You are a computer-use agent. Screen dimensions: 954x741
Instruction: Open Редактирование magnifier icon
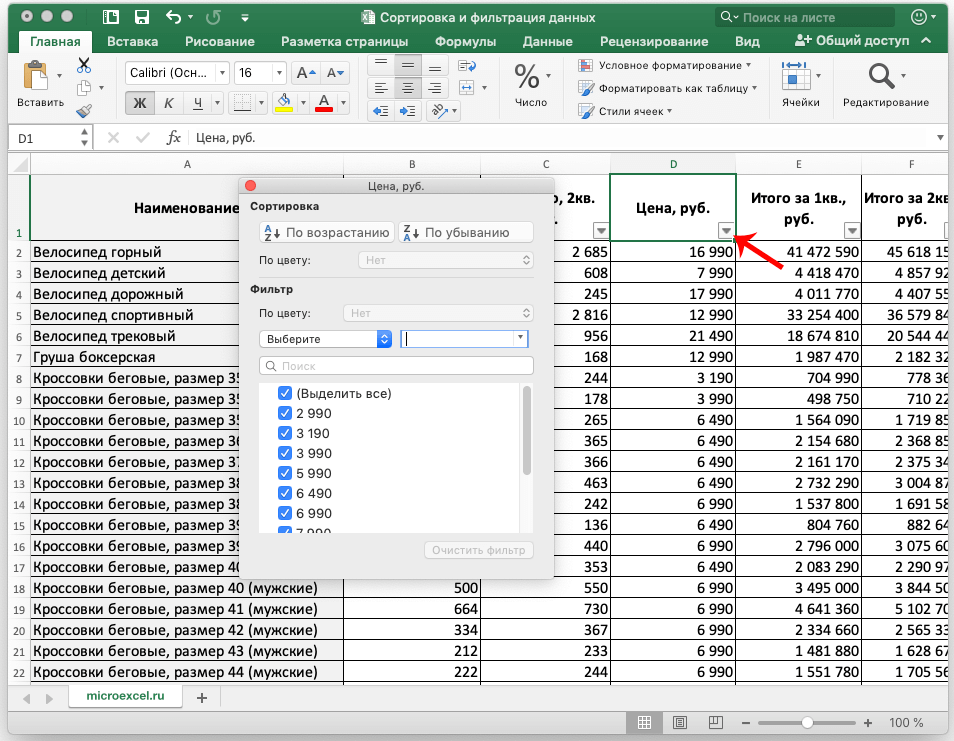[x=881, y=76]
